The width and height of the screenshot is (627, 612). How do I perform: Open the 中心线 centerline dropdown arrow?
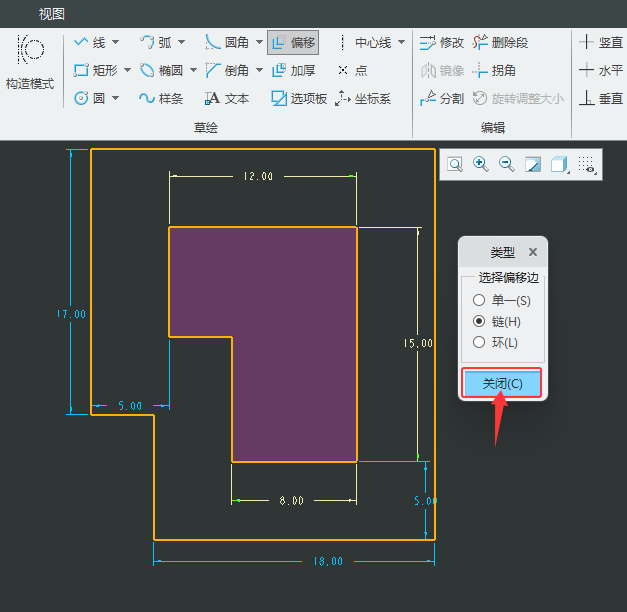(x=401, y=42)
